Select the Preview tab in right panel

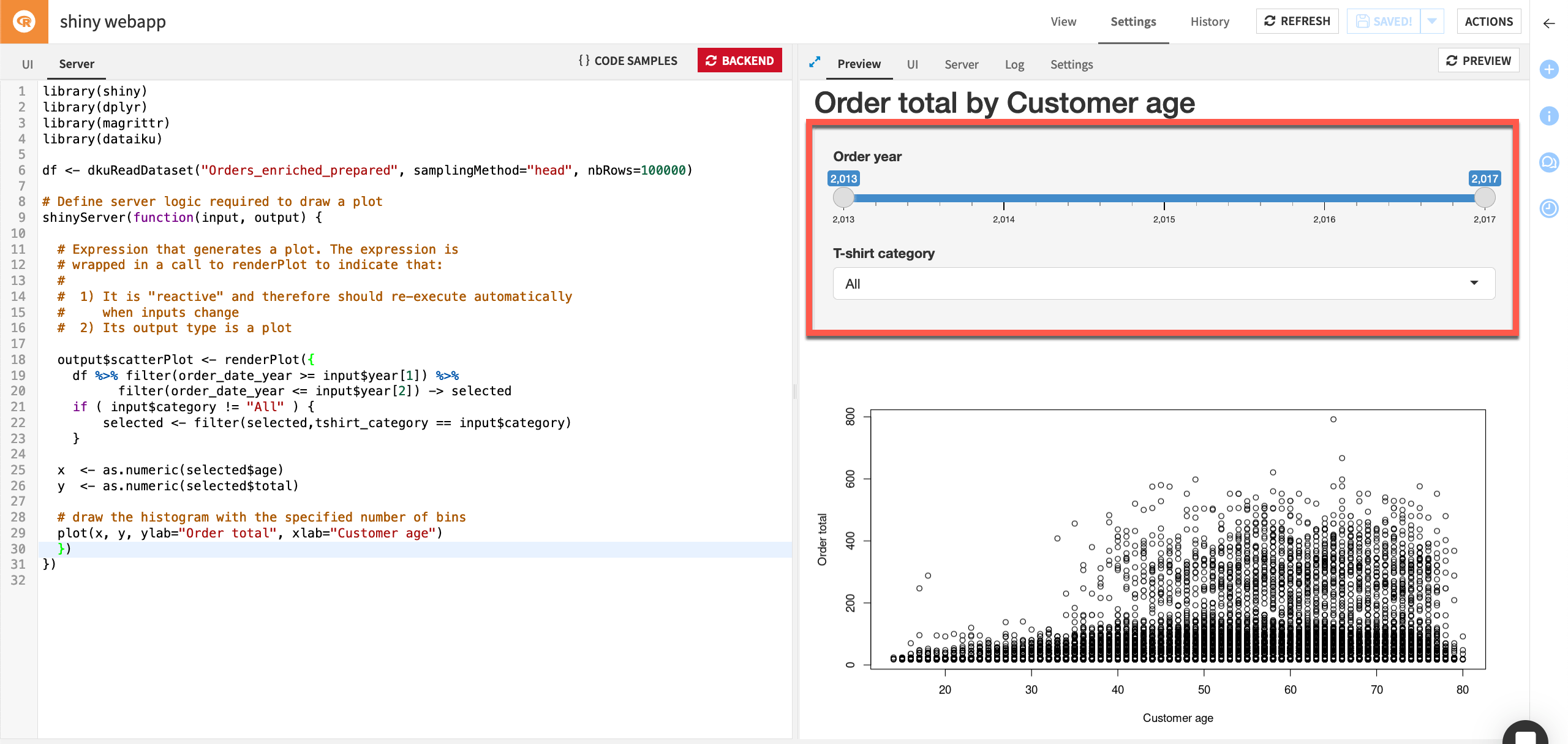[x=859, y=64]
